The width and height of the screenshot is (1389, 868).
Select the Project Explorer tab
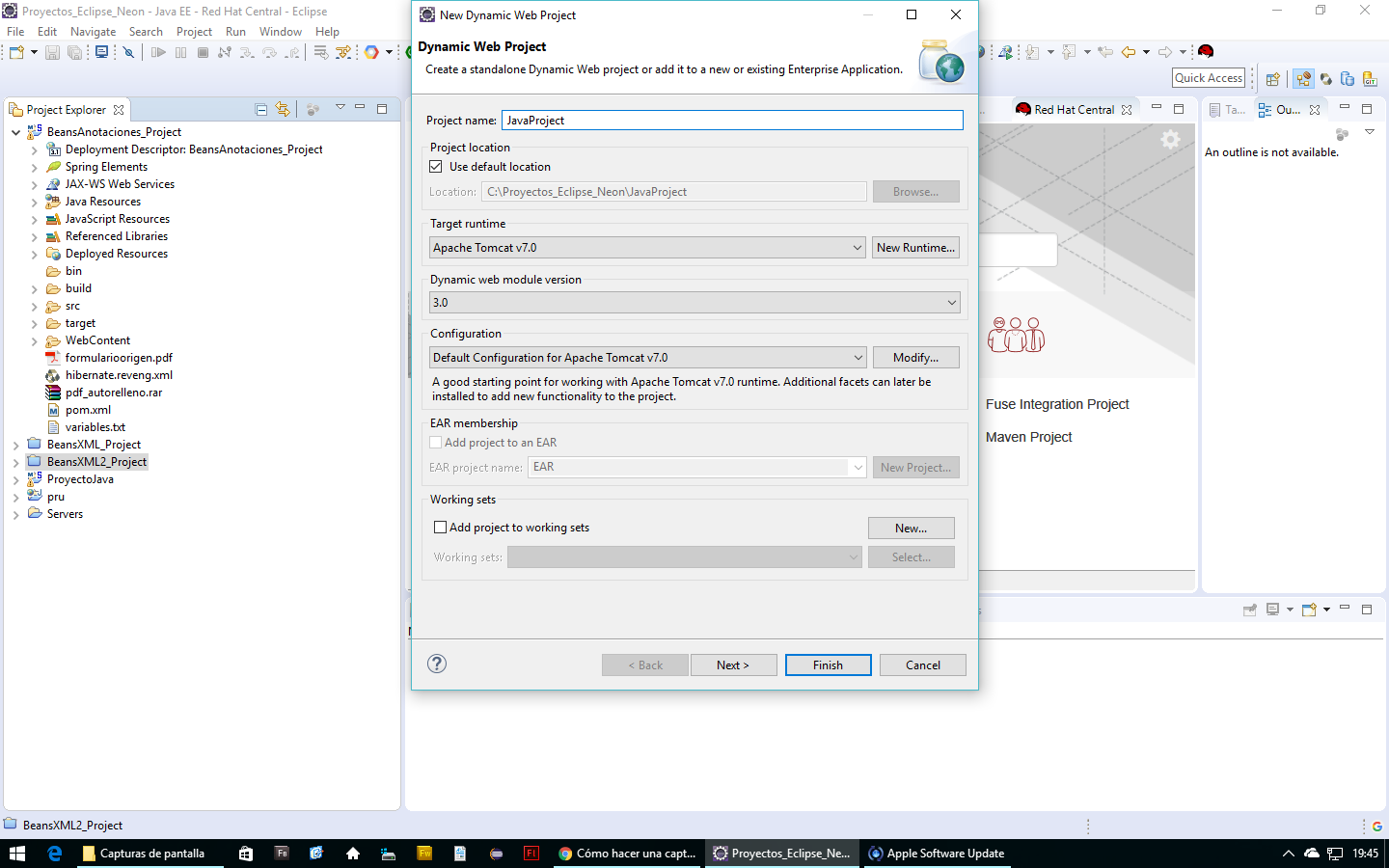click(67, 110)
